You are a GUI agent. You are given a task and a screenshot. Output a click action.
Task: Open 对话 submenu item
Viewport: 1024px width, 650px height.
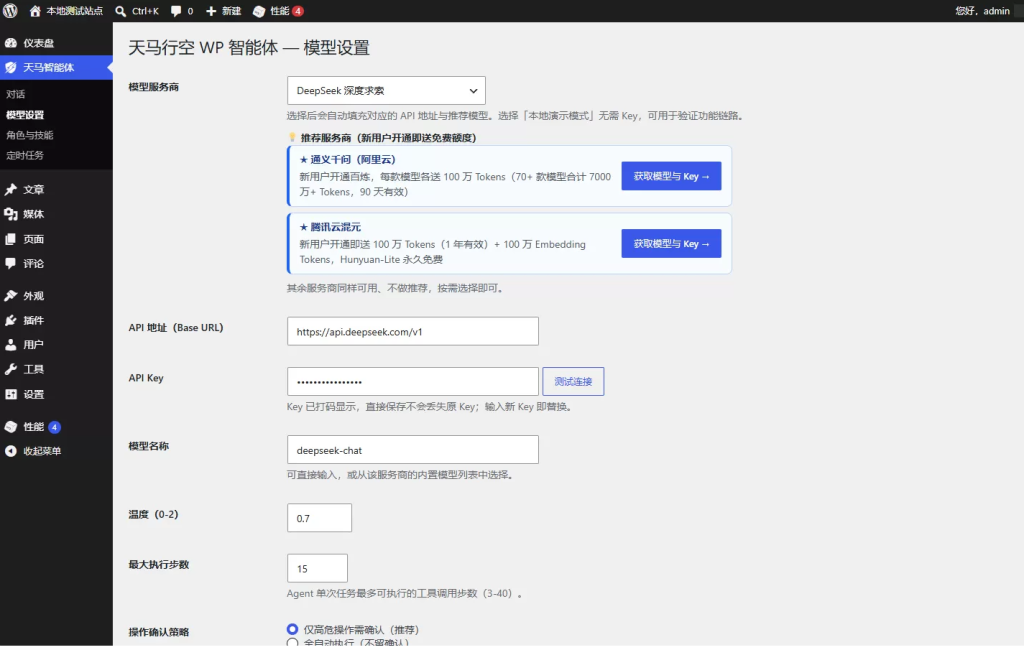point(16,95)
